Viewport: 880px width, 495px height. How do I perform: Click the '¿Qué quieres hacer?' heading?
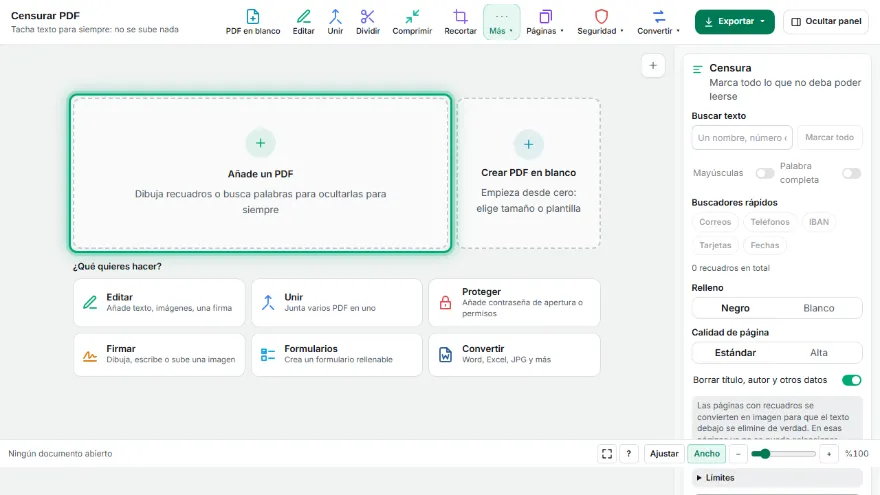click(x=117, y=267)
